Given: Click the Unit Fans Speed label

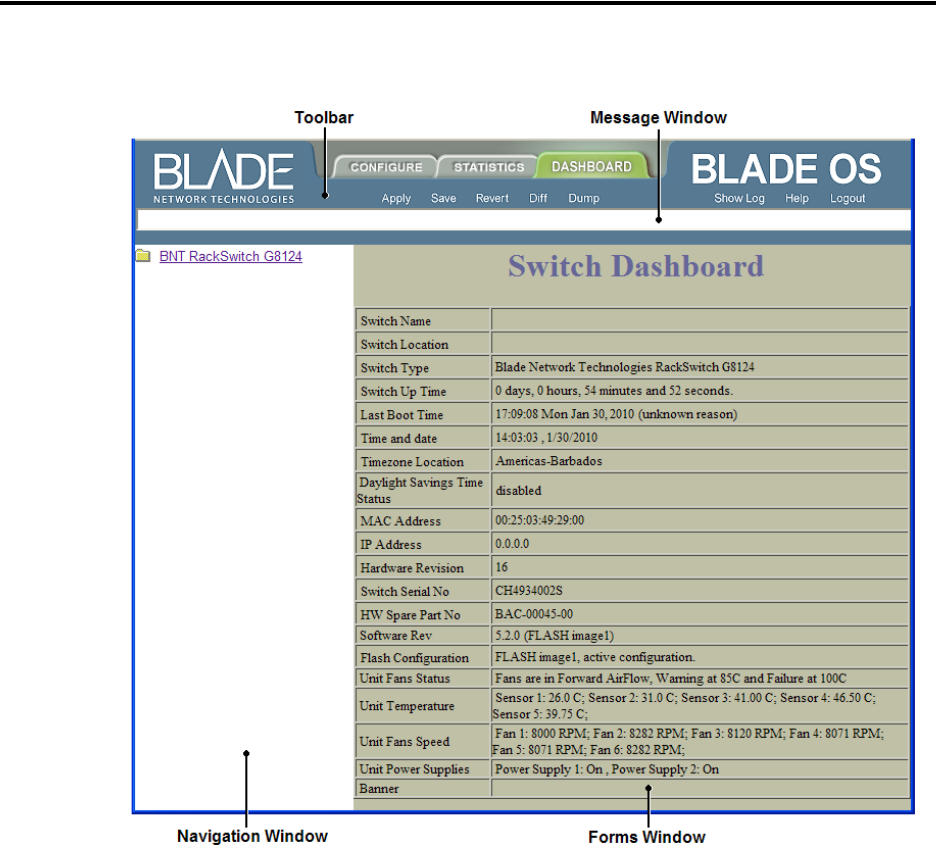Looking at the screenshot, I should 404,742.
